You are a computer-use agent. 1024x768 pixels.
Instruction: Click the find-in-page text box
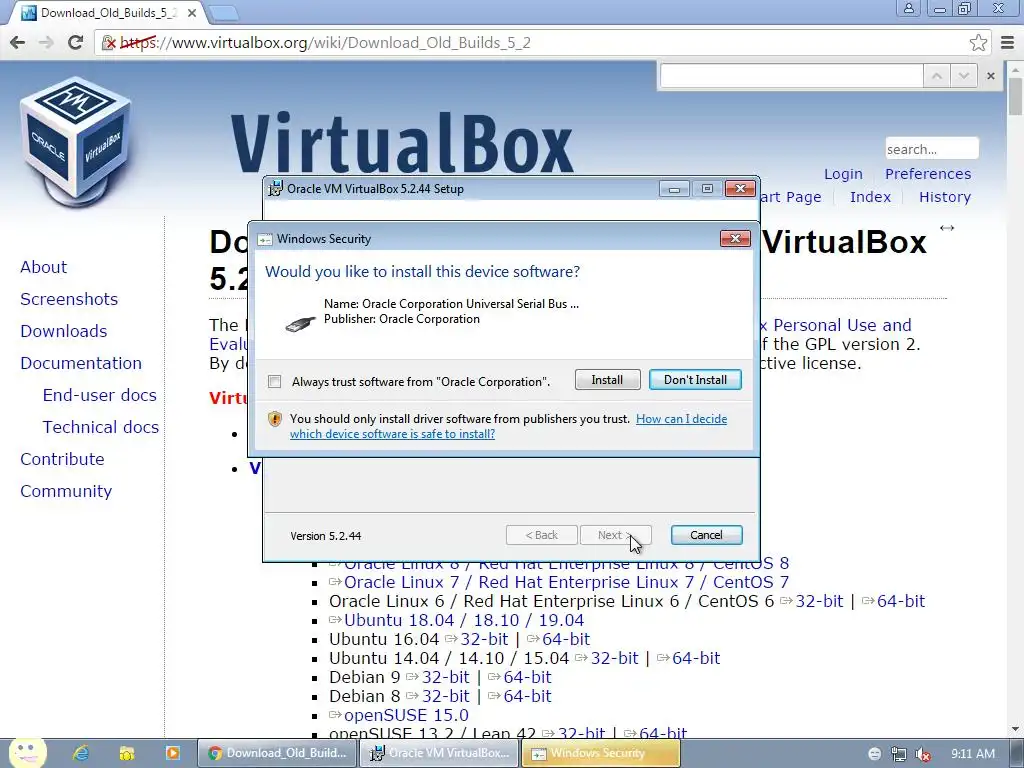[792, 76]
